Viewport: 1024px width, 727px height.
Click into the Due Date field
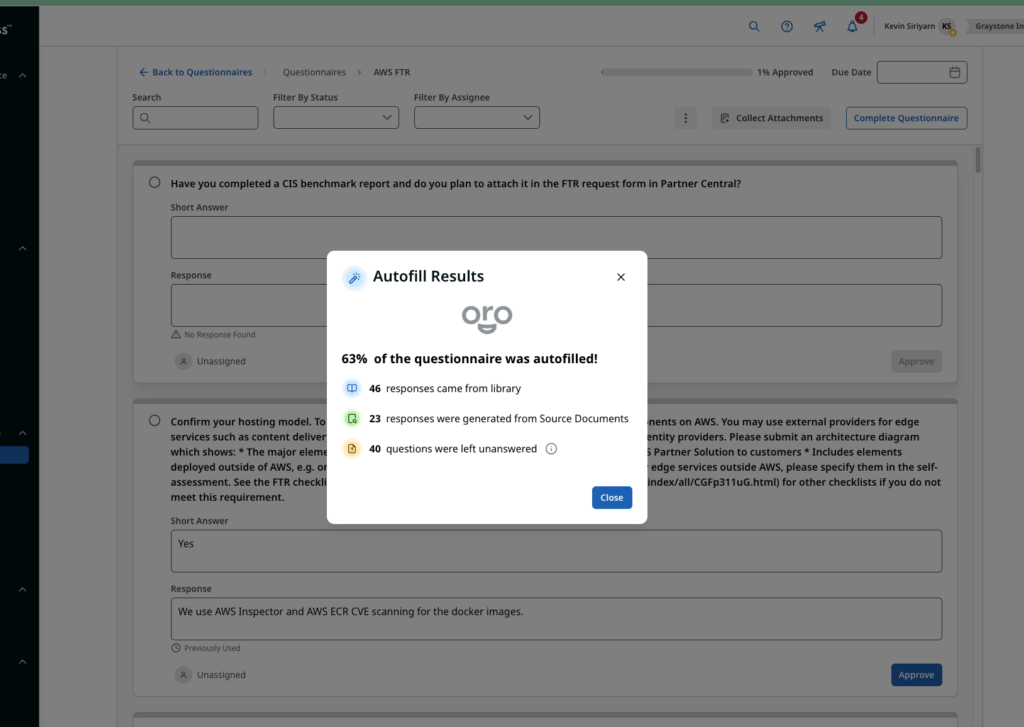(921, 72)
